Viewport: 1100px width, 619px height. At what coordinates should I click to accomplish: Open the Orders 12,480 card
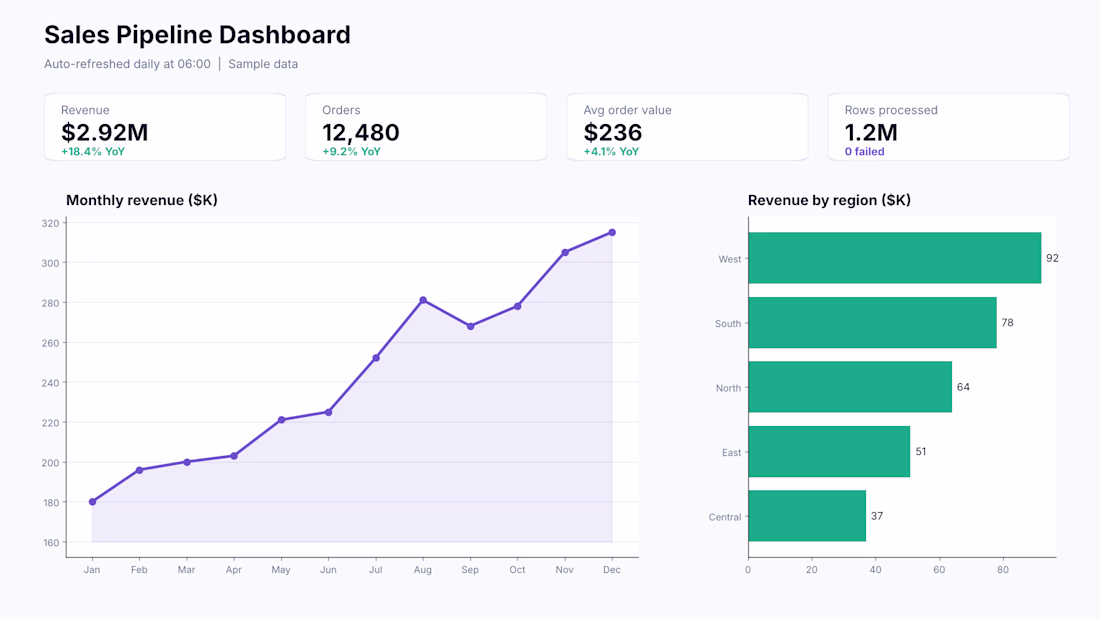click(x=426, y=127)
